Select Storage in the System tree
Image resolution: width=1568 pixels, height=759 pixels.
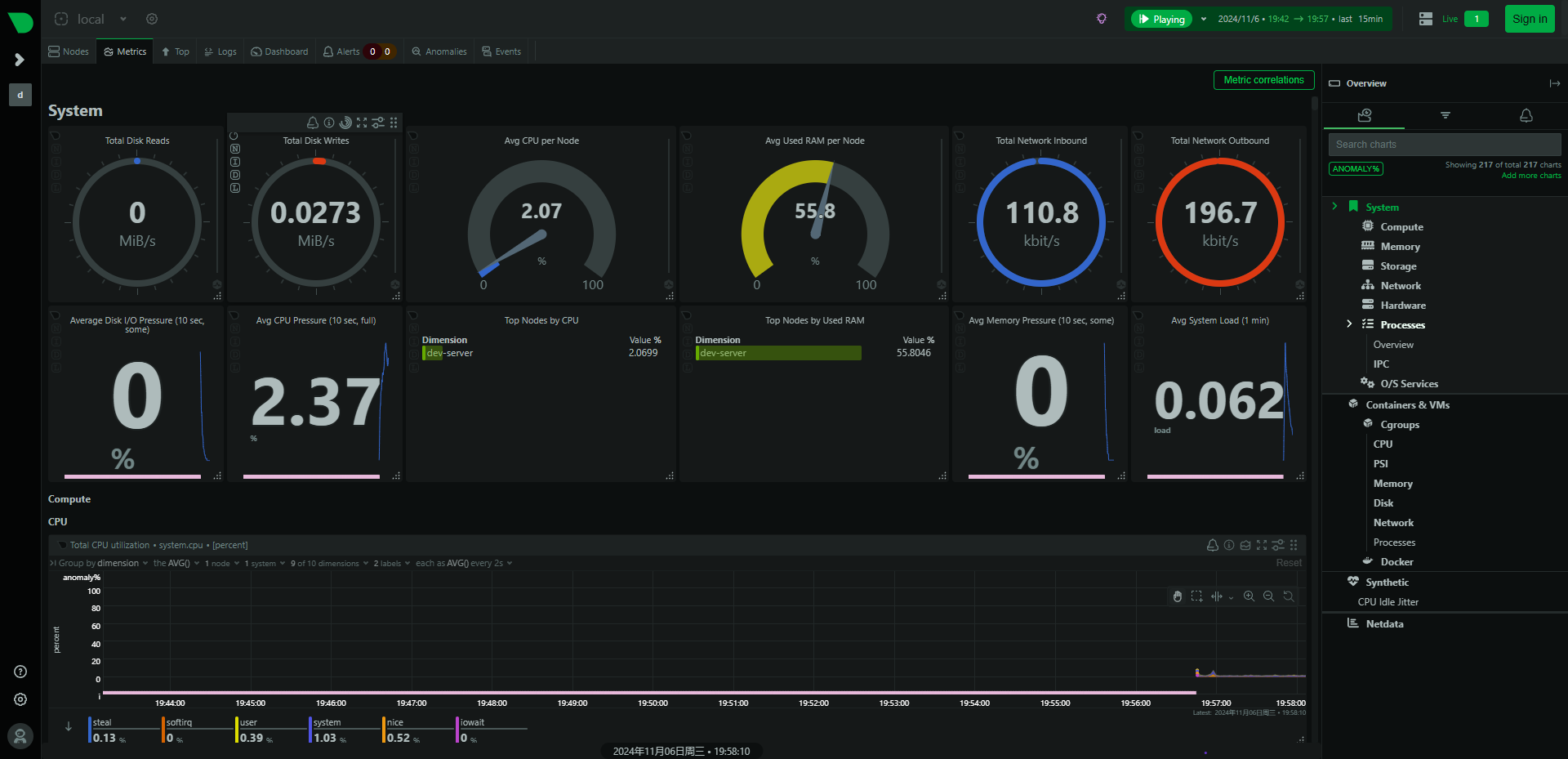[1398, 266]
